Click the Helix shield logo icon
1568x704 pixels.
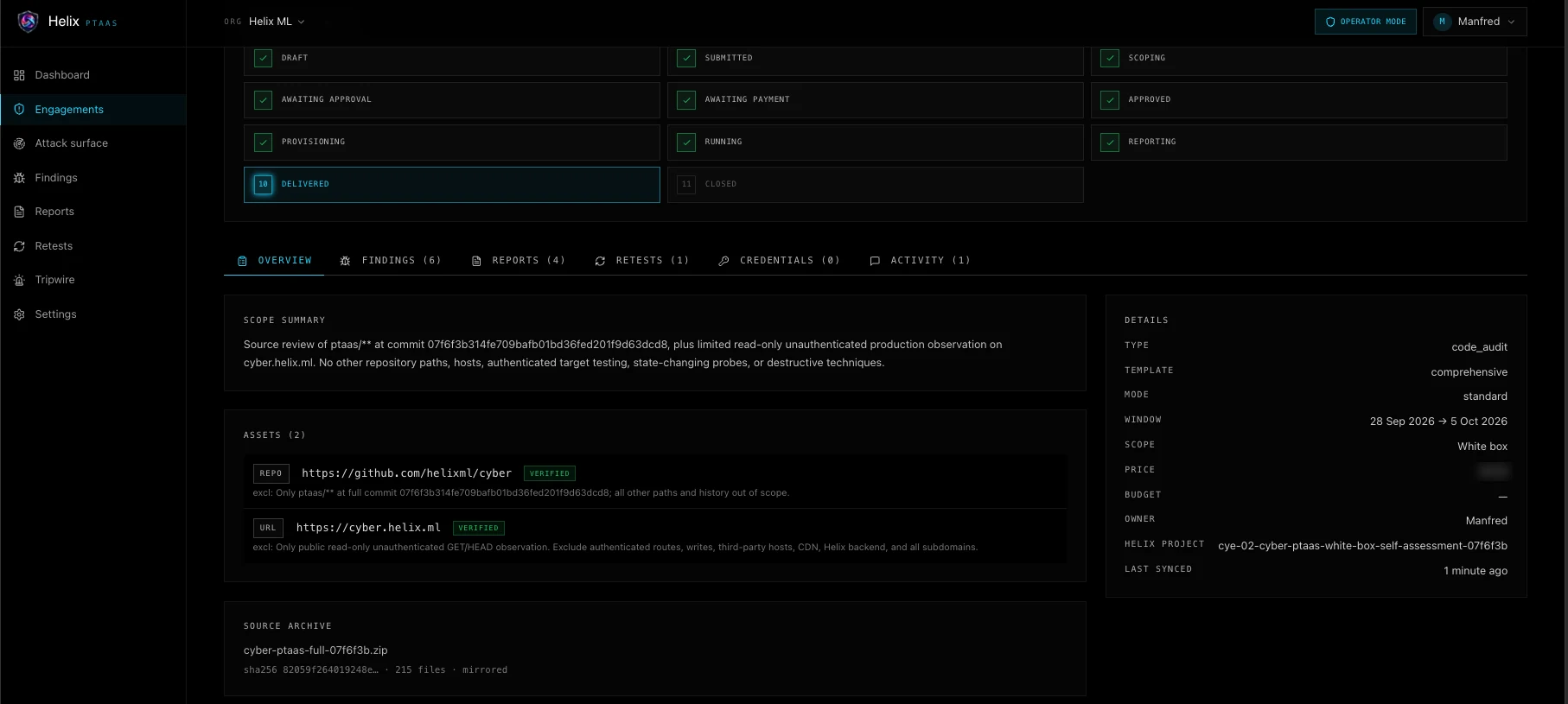click(28, 22)
